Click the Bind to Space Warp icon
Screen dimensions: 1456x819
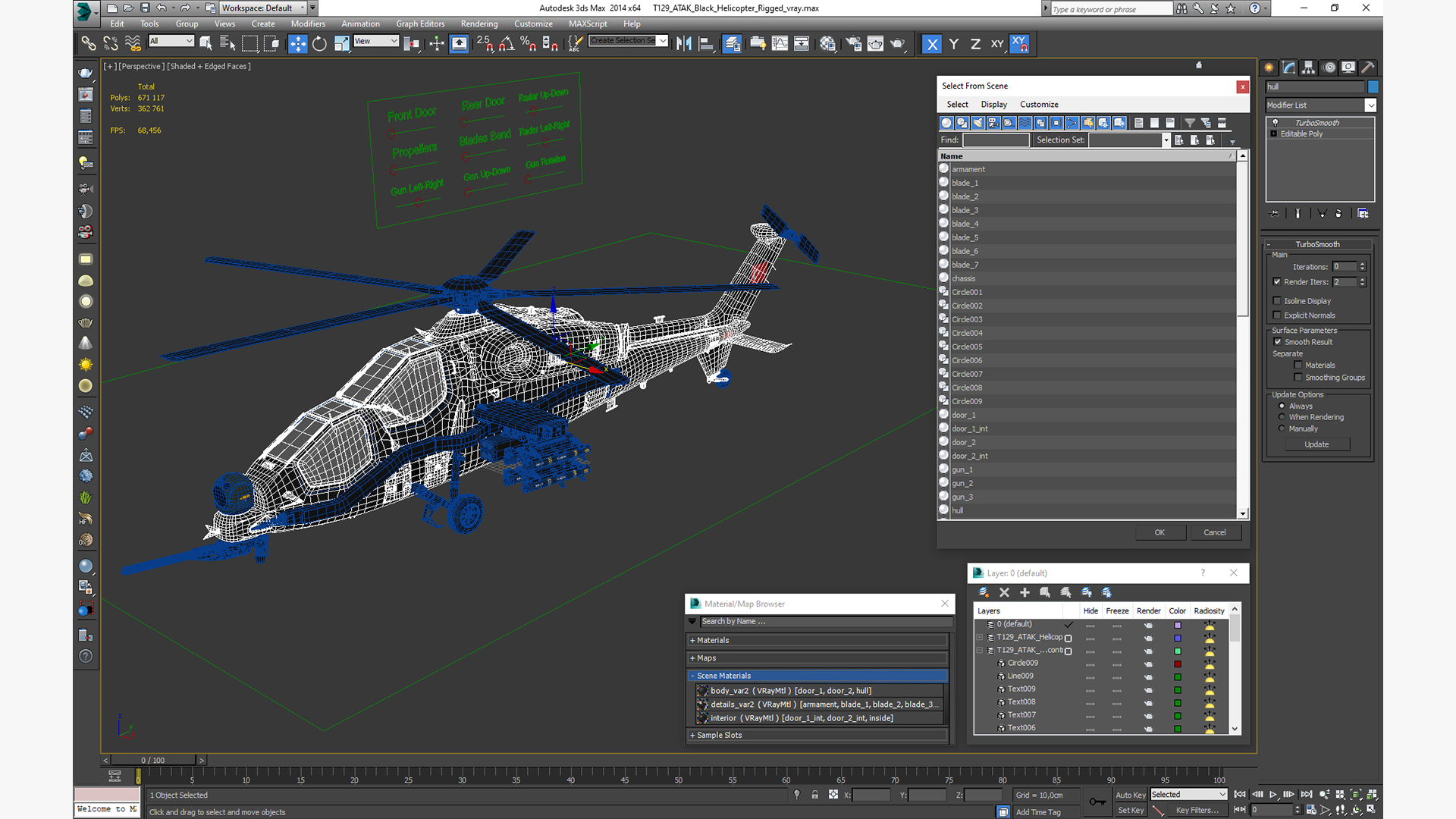point(133,44)
